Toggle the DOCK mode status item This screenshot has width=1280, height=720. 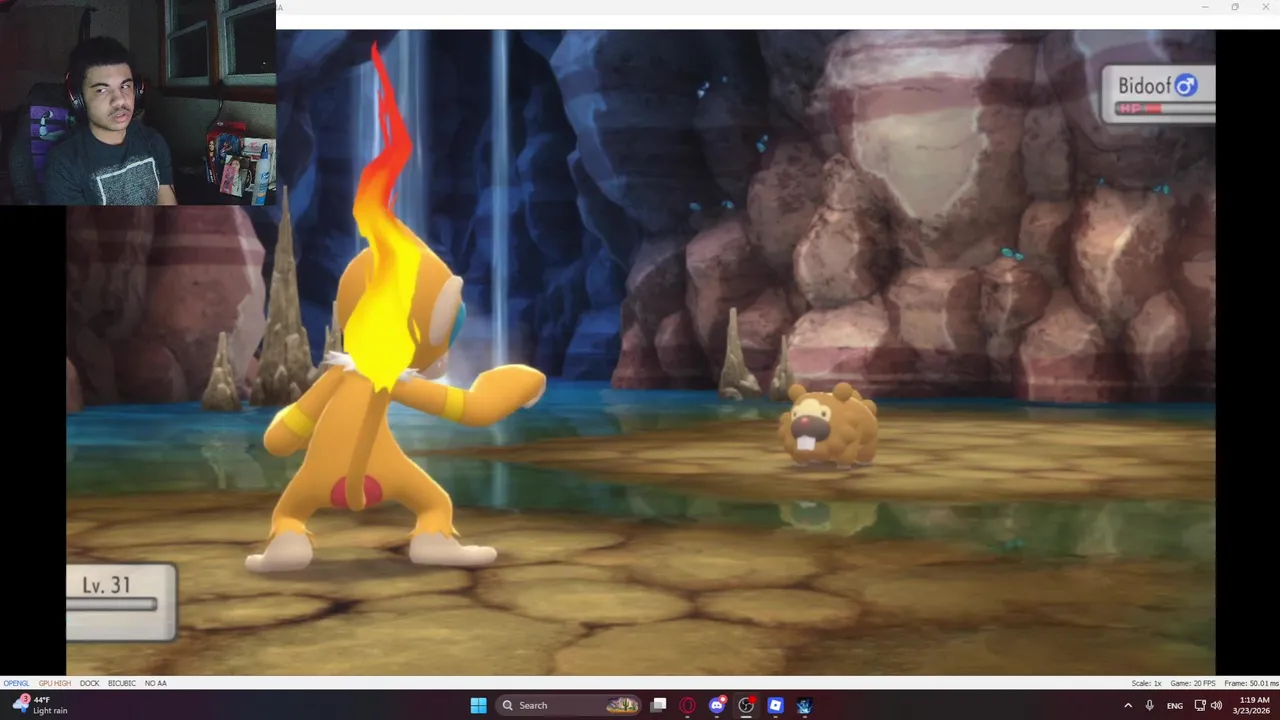click(x=90, y=683)
